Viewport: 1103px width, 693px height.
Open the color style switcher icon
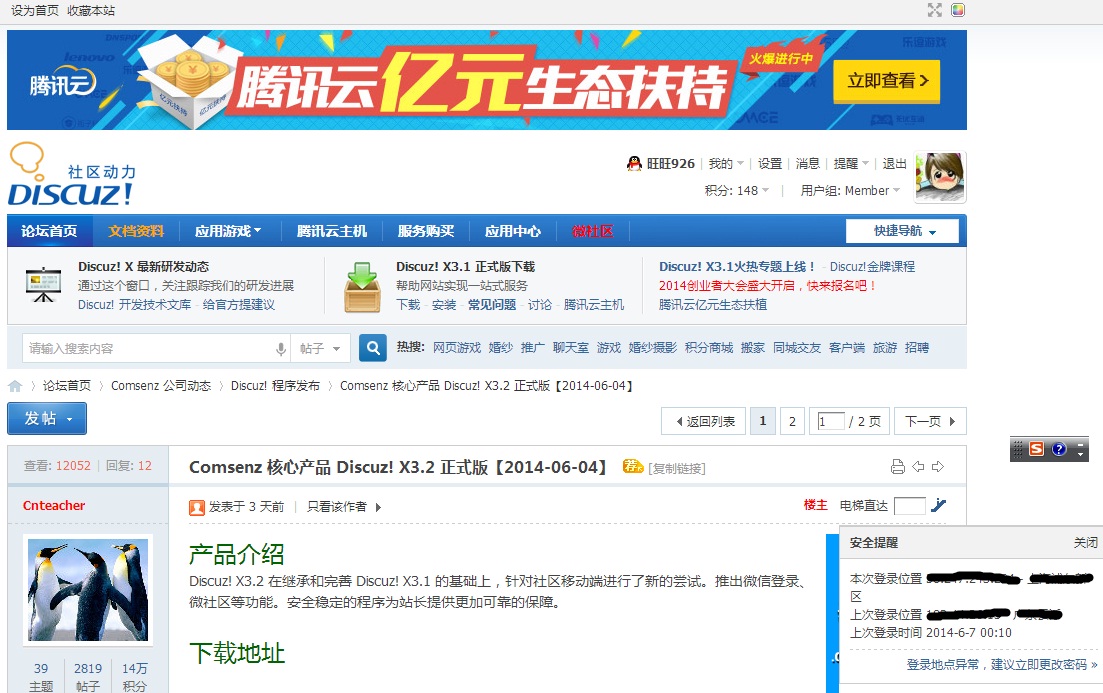click(x=957, y=10)
